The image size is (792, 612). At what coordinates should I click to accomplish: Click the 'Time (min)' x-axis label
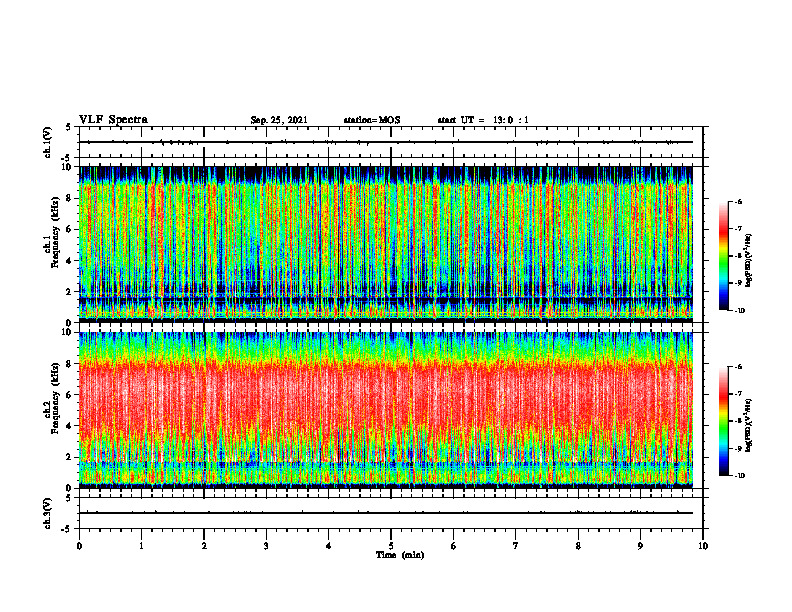pyautogui.click(x=400, y=555)
